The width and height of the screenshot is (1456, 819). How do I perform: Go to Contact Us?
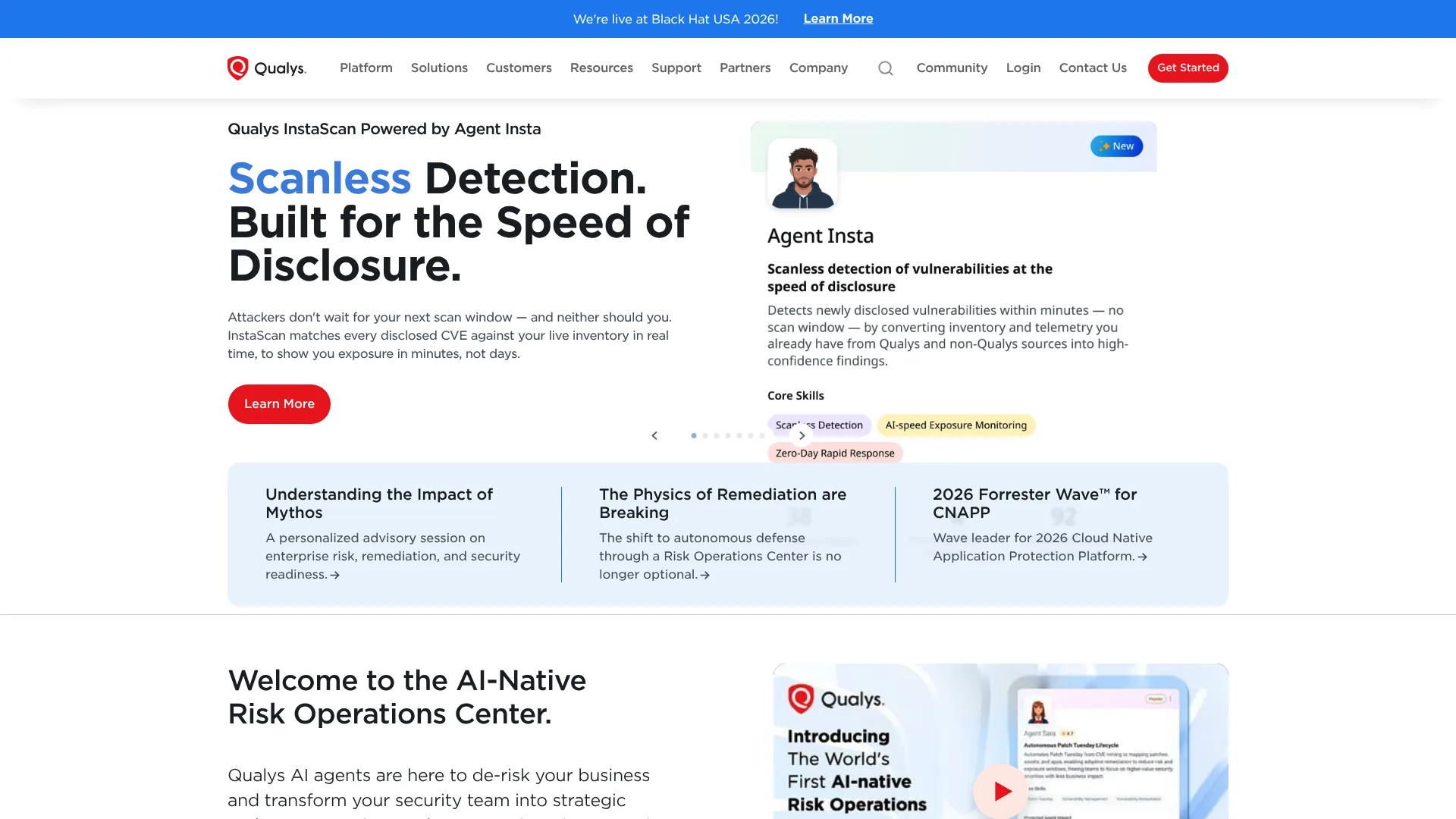click(1093, 68)
